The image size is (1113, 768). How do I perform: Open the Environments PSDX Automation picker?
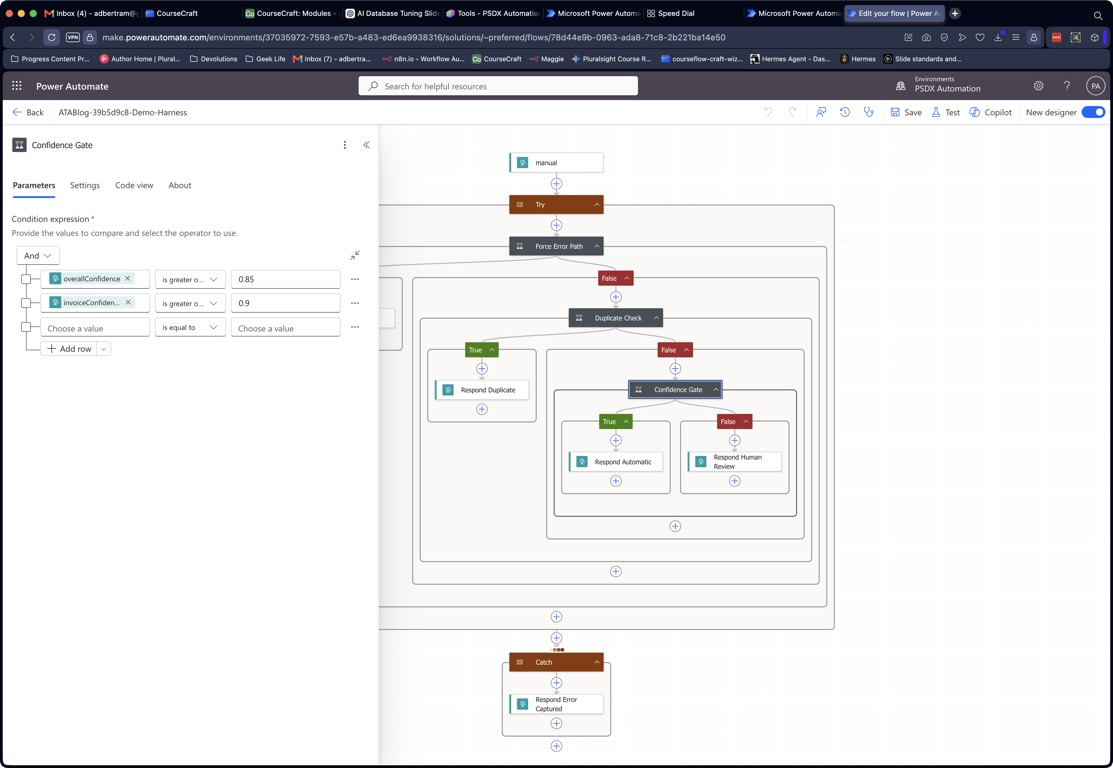click(939, 84)
